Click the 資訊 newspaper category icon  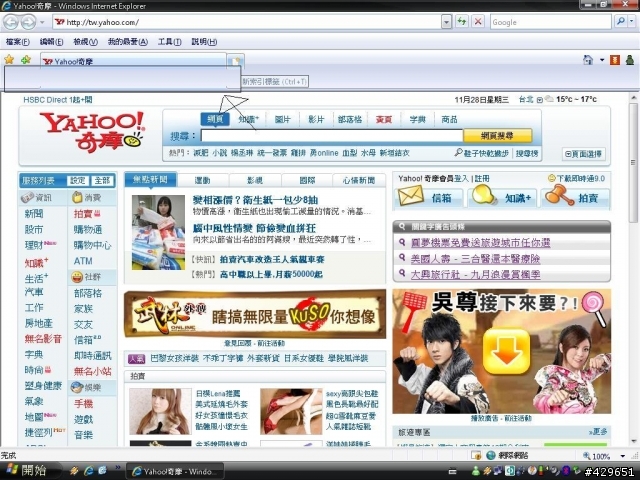pyautogui.click(x=27, y=198)
